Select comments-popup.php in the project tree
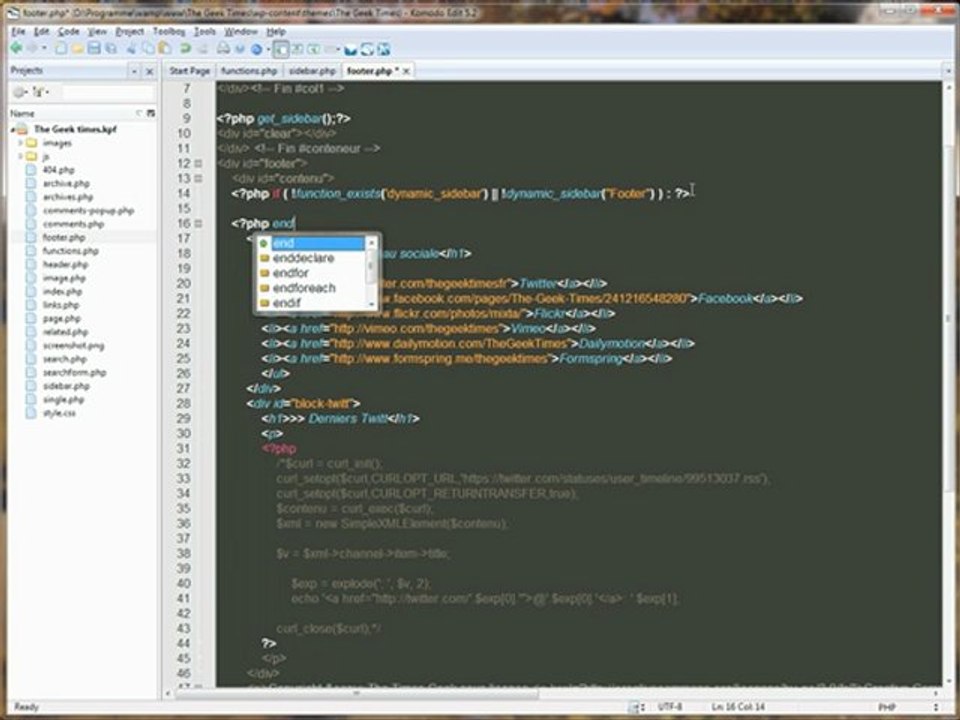The width and height of the screenshot is (960, 720). click(88, 210)
